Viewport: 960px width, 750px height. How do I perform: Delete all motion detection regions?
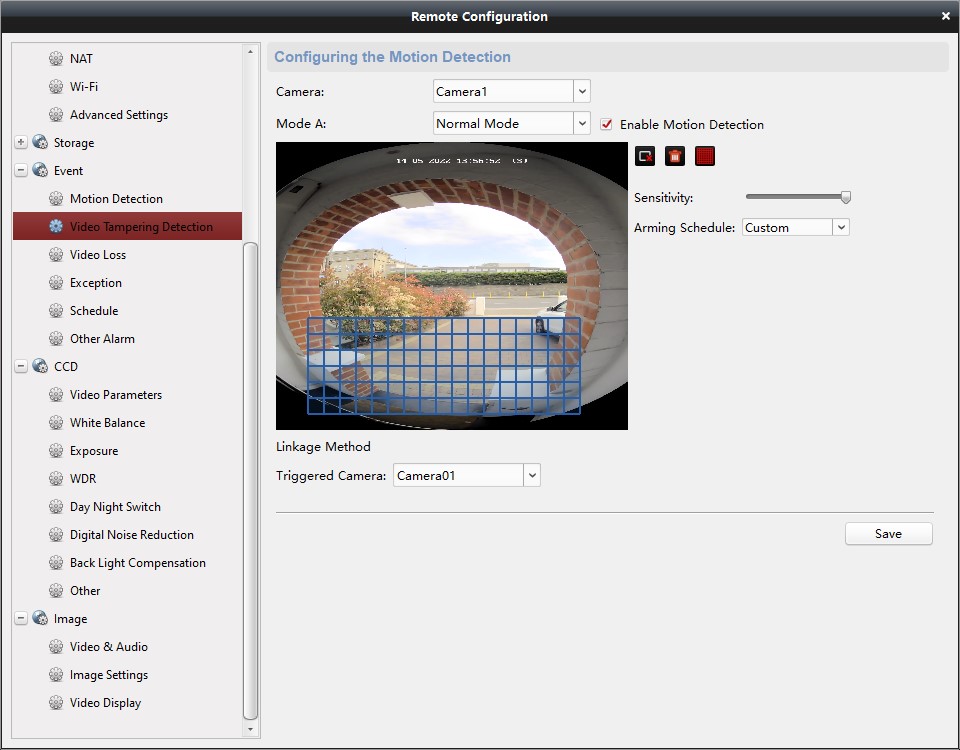tap(675, 155)
